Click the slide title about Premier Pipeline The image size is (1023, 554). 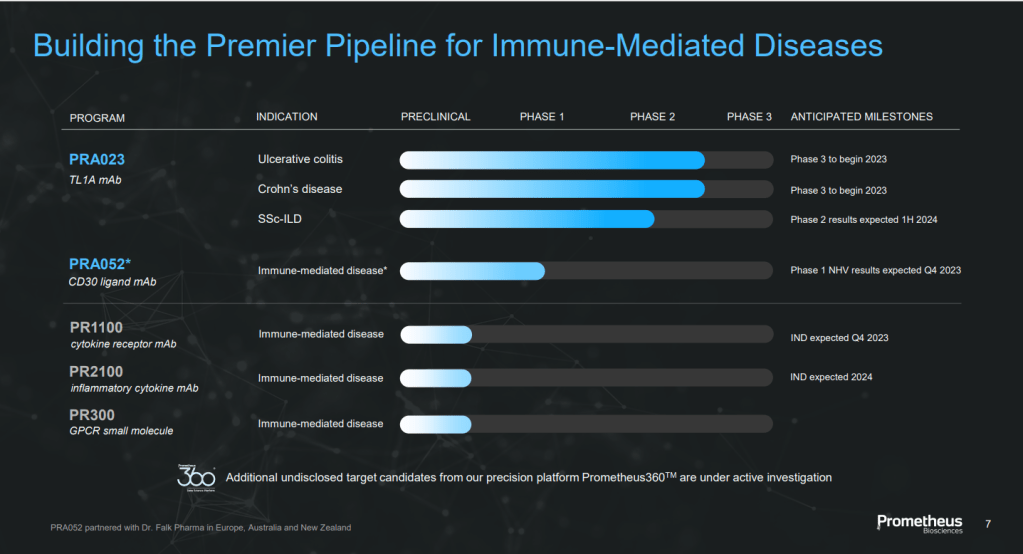458,46
